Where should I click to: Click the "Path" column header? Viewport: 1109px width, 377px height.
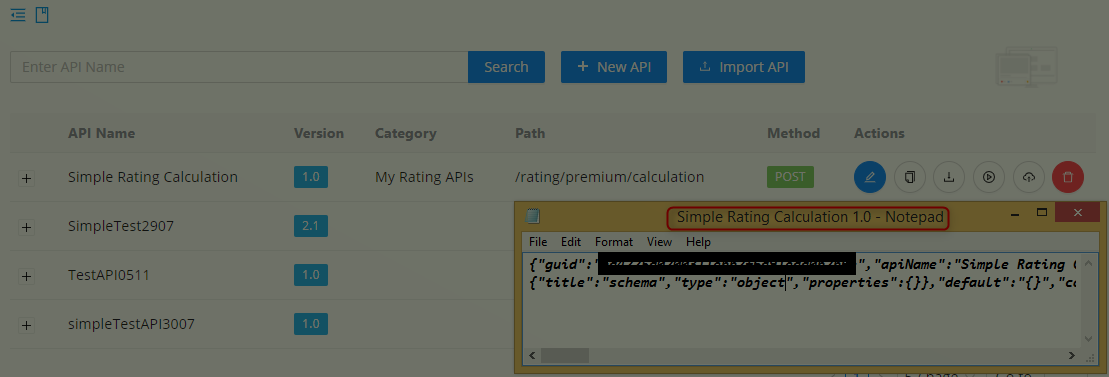point(530,133)
